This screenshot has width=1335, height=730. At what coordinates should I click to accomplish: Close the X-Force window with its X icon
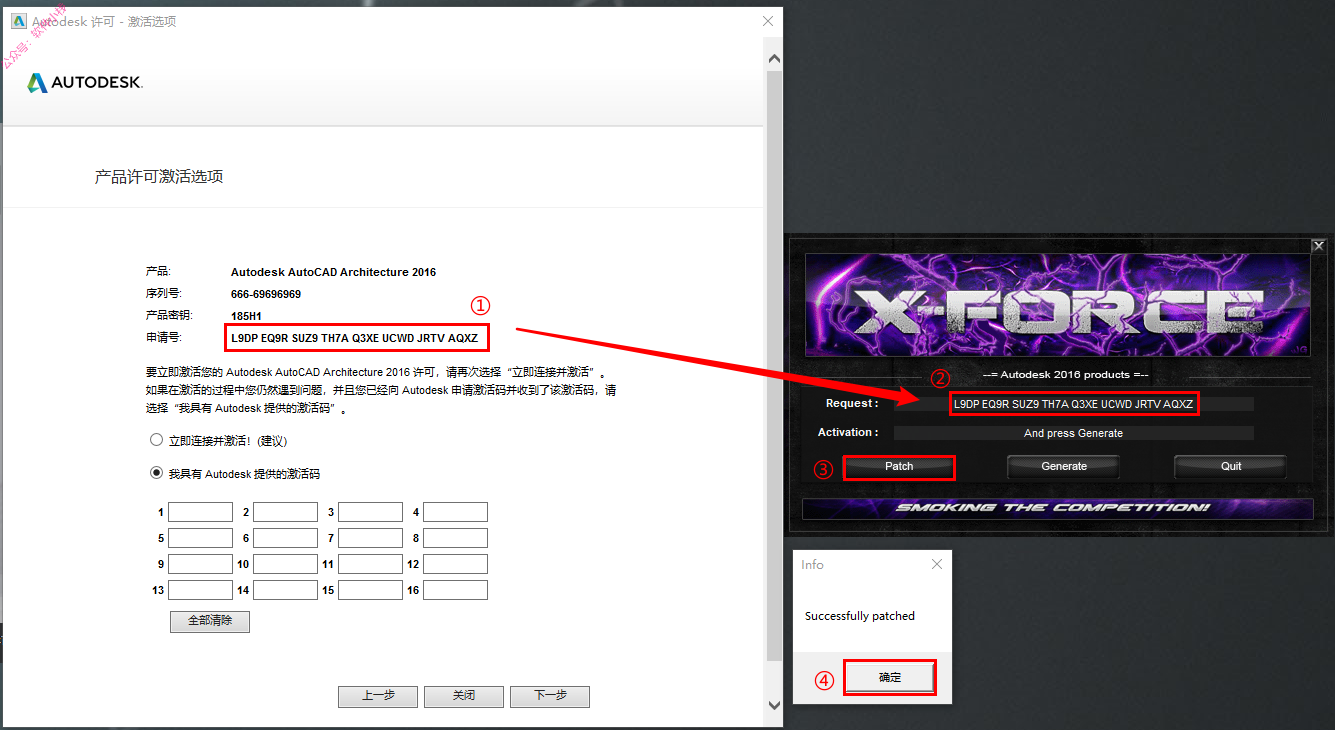(x=1319, y=245)
